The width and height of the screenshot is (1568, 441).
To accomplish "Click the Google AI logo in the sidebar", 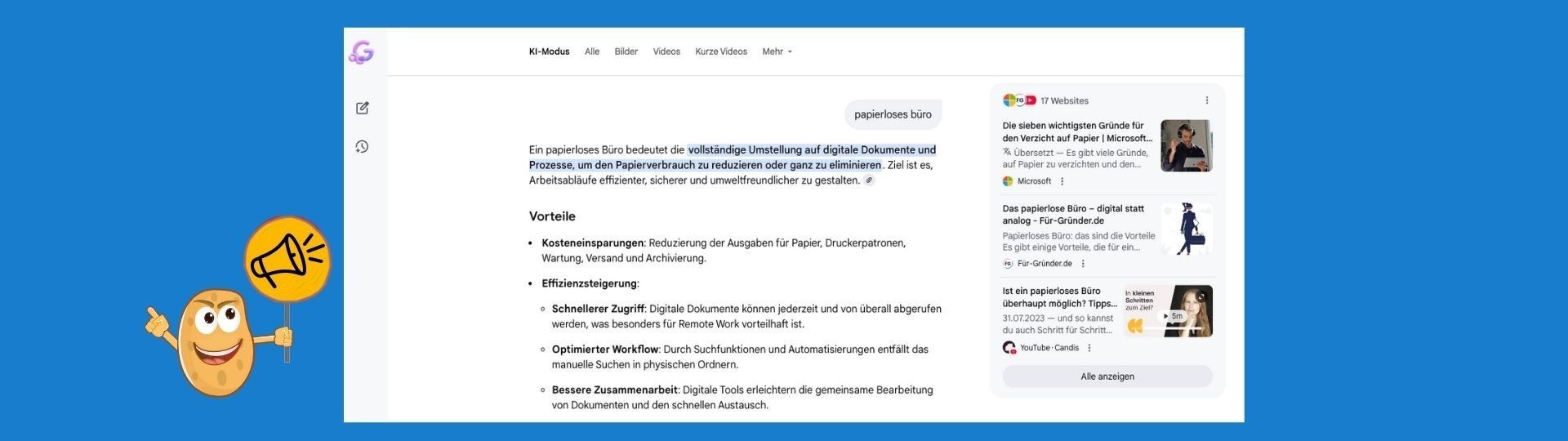I will 361,52.
